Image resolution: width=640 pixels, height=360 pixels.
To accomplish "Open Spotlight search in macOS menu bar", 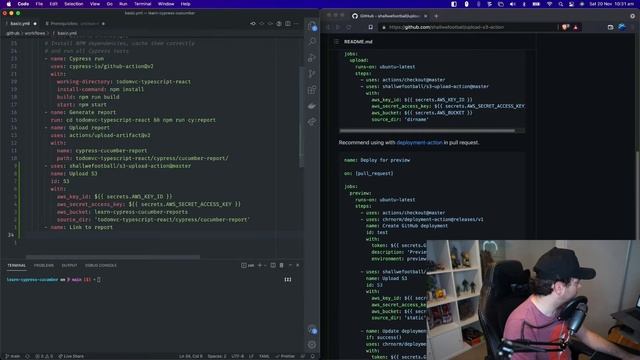I will (560, 4).
